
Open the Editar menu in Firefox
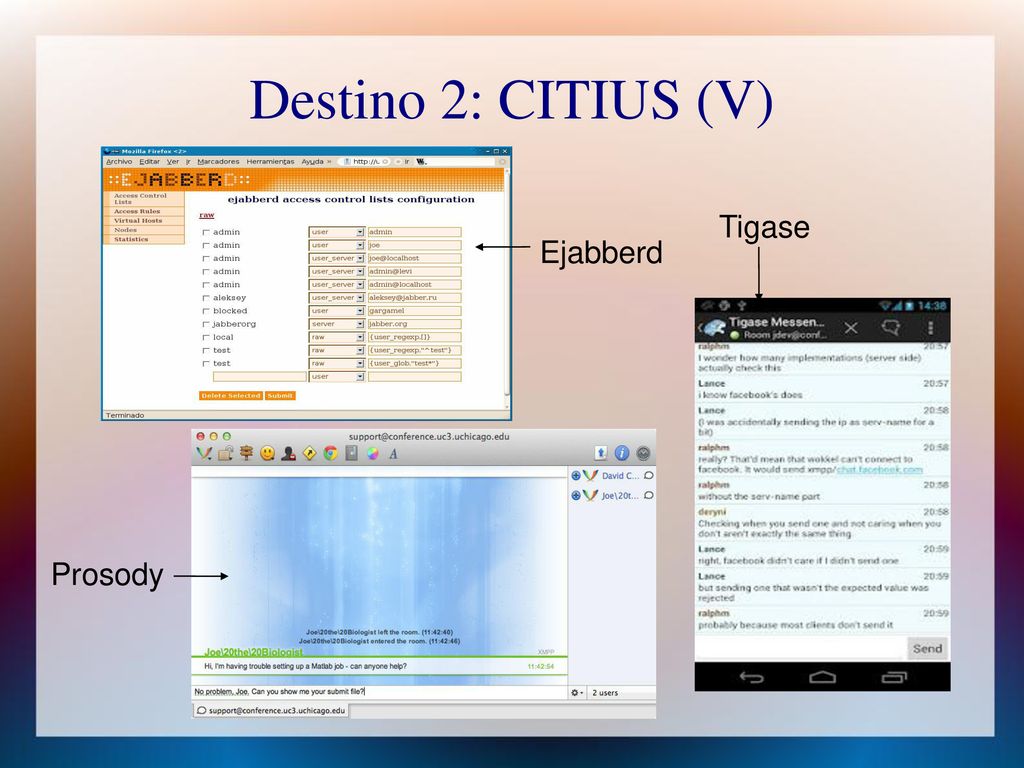tap(149, 161)
